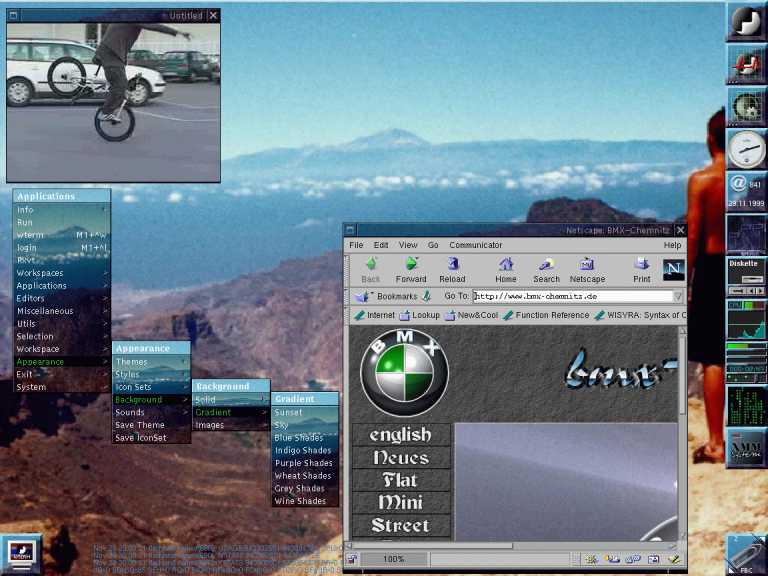Go back in Netscape

click(x=371, y=269)
